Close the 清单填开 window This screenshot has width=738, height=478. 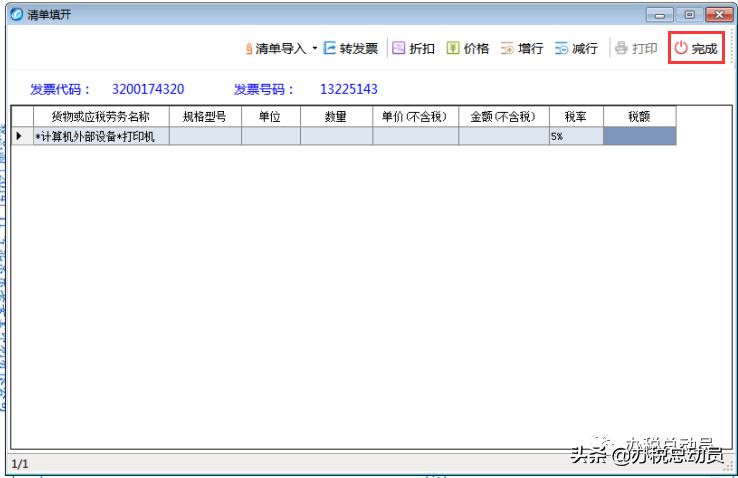click(x=719, y=15)
